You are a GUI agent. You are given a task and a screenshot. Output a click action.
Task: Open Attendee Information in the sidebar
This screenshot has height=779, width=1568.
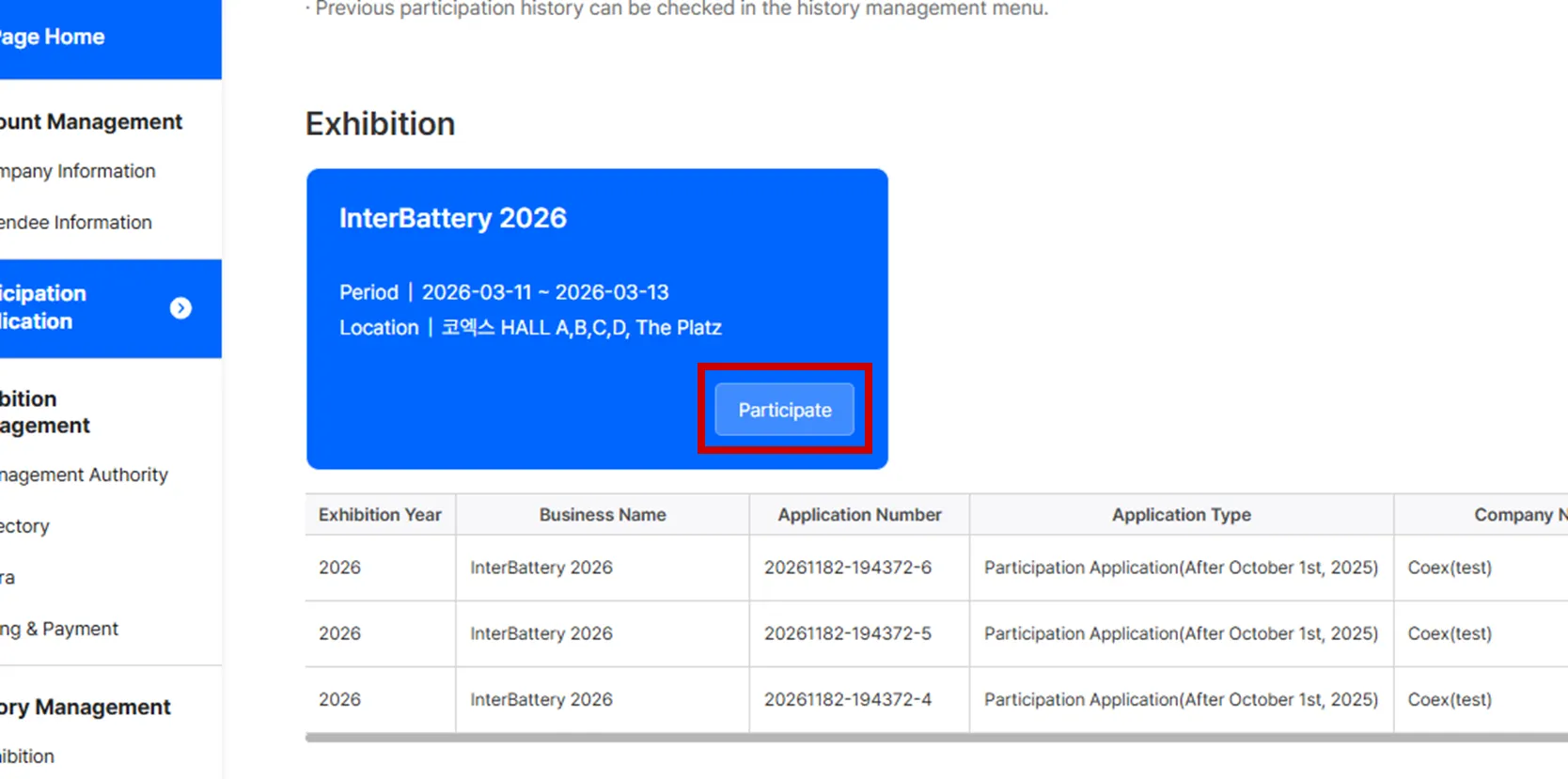pos(76,223)
